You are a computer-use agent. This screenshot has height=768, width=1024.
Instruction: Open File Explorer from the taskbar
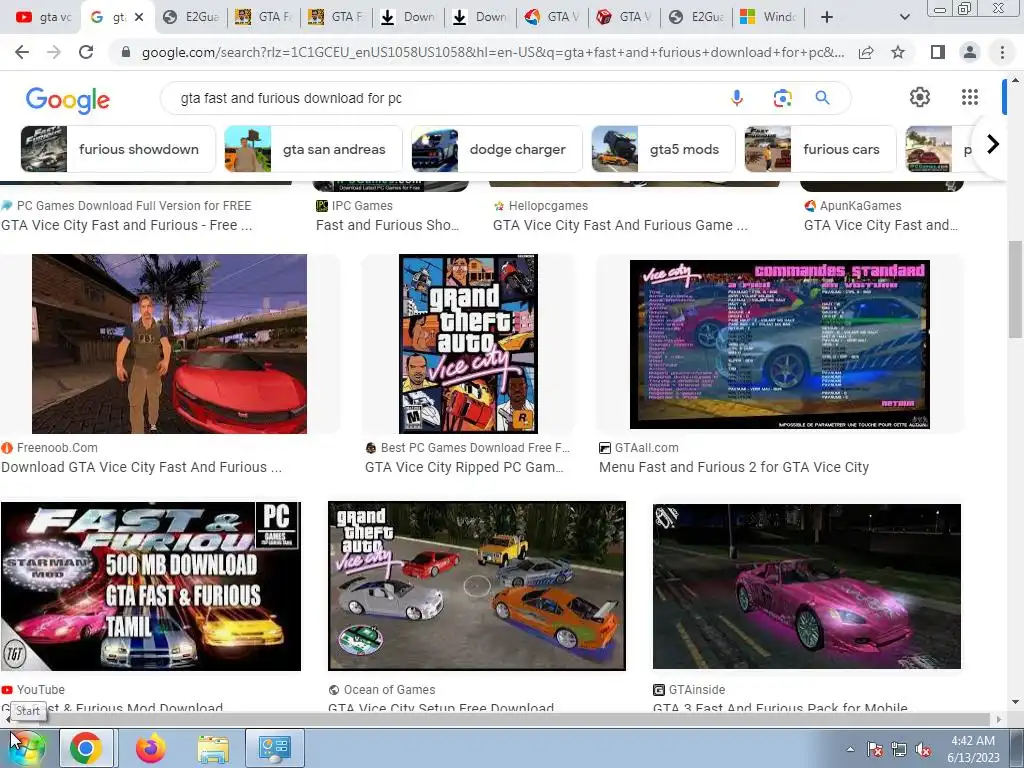pyautogui.click(x=213, y=748)
